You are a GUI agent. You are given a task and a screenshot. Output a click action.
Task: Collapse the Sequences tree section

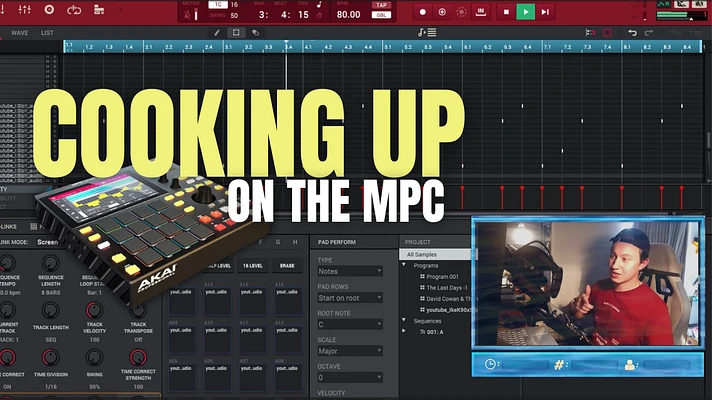[404, 320]
